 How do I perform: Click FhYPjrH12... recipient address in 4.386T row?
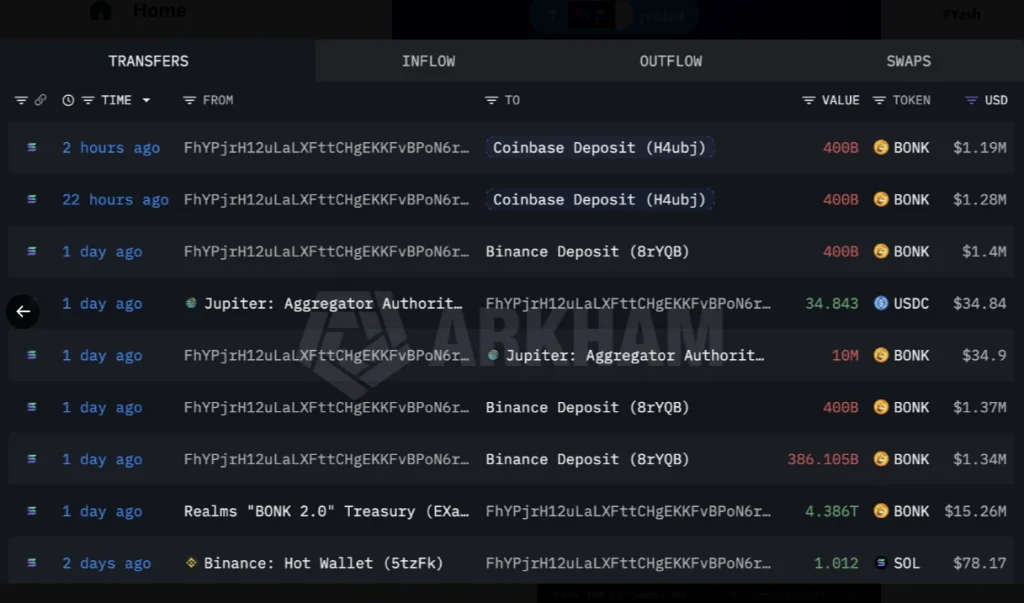(628, 511)
